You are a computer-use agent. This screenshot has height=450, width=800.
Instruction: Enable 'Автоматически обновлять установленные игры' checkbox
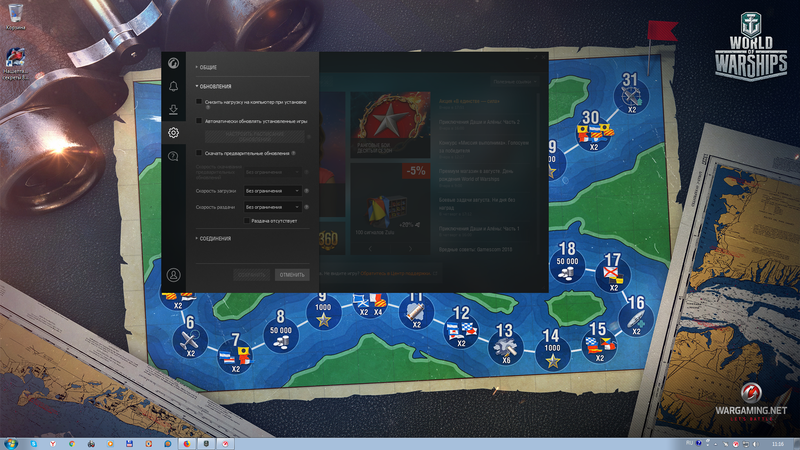pyautogui.click(x=199, y=121)
